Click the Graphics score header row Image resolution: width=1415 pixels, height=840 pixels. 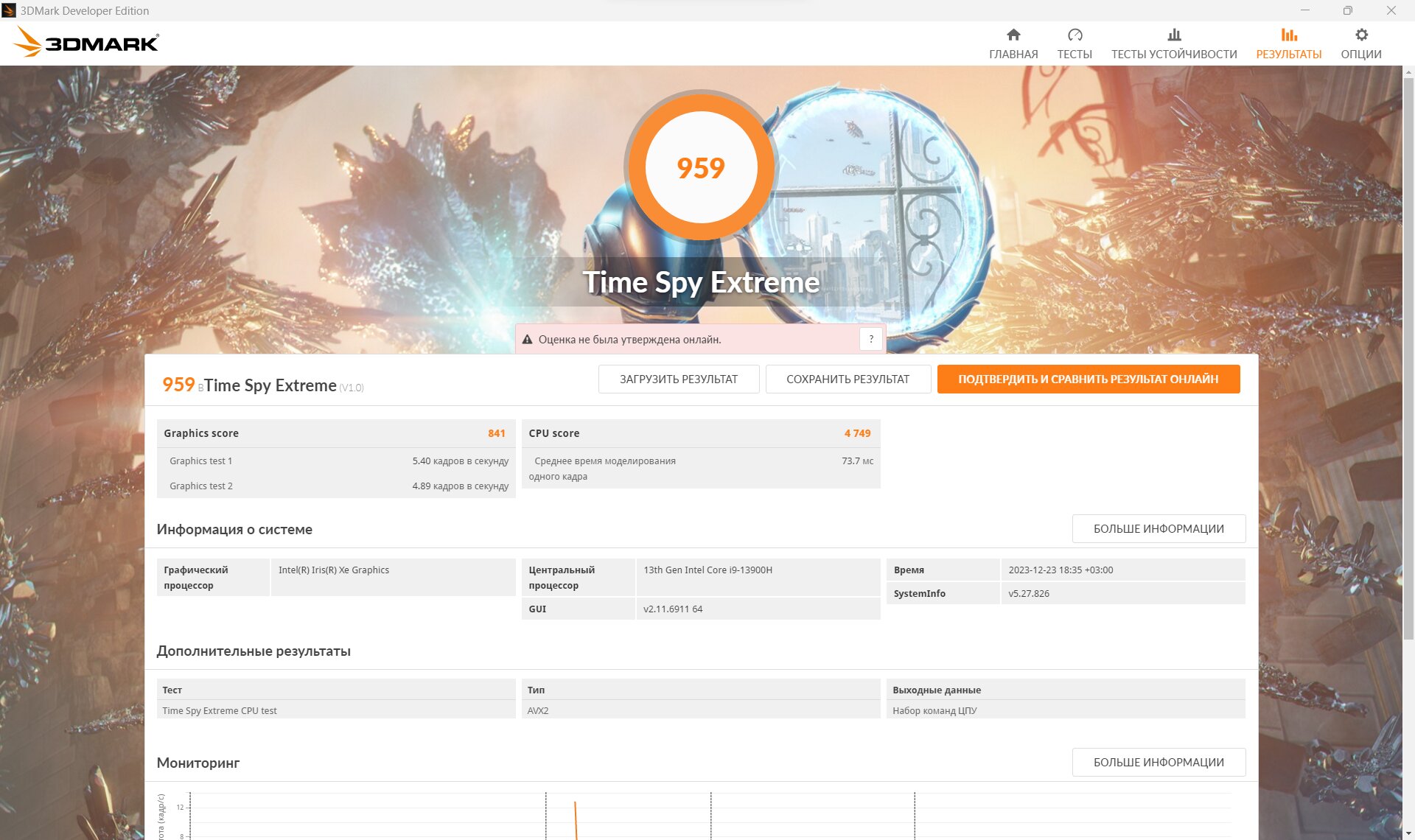tap(336, 433)
